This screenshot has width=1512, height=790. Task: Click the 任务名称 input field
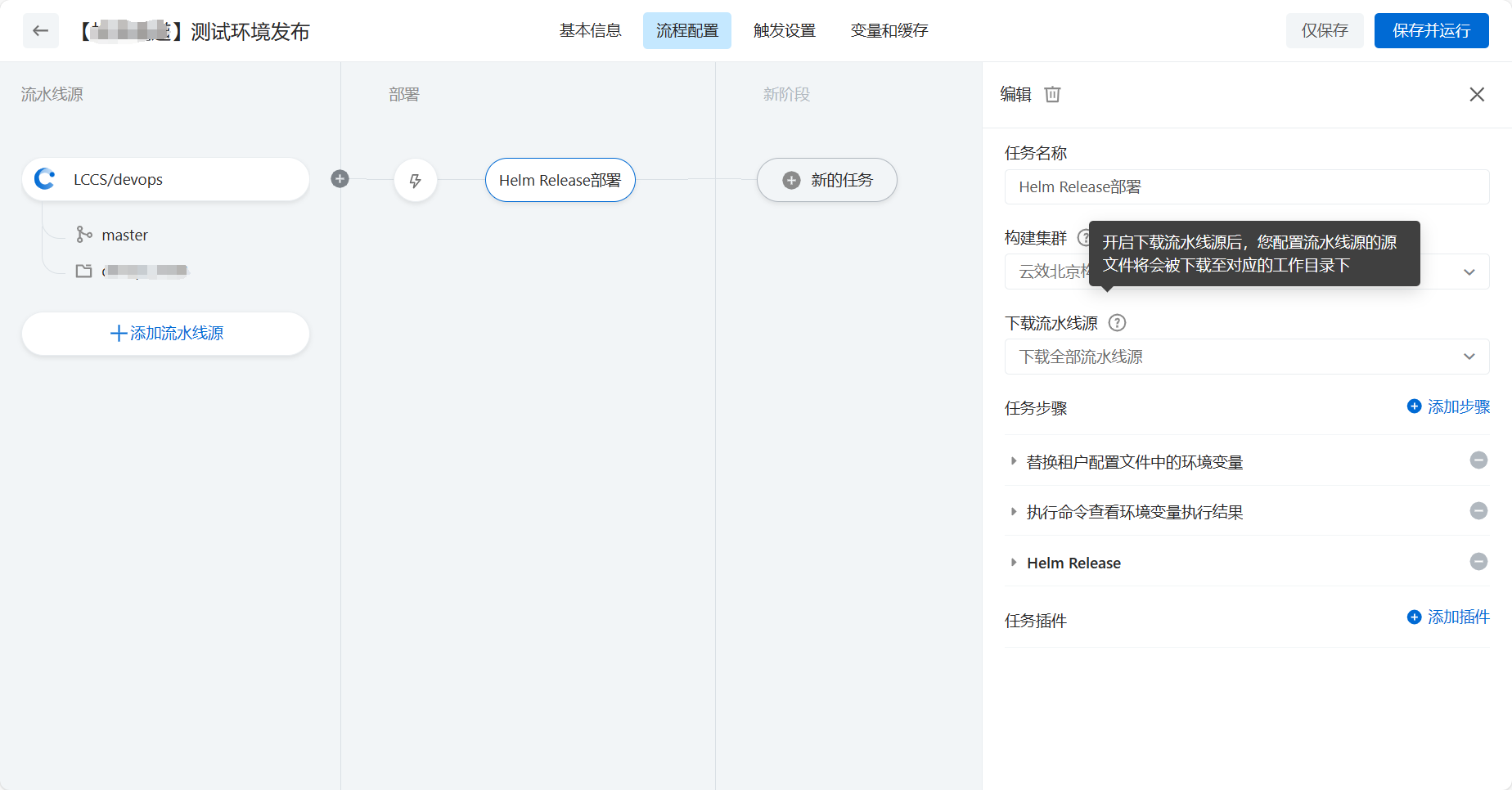[x=1247, y=187]
